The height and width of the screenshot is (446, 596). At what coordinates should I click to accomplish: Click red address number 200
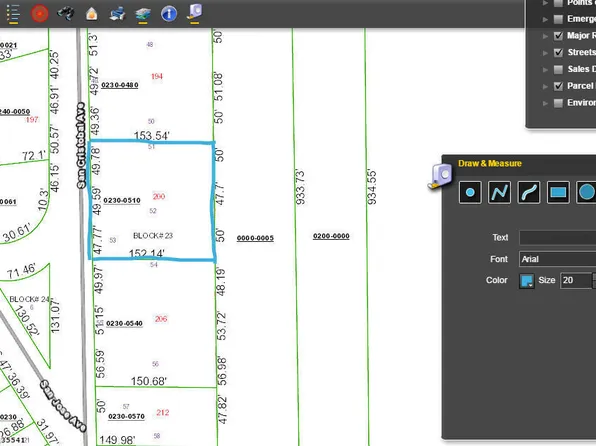pyautogui.click(x=159, y=197)
